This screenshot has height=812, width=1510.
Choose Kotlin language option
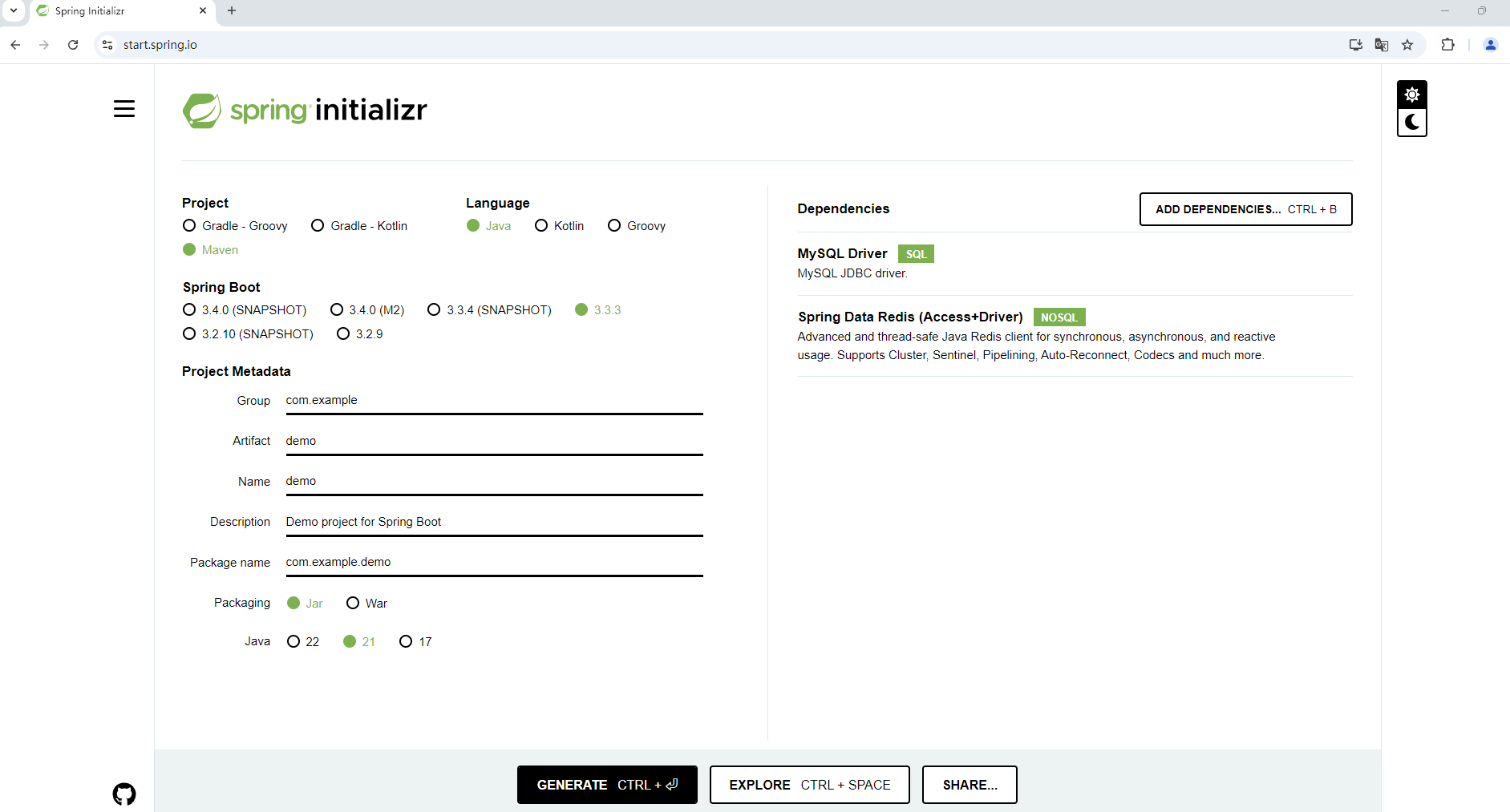pos(560,226)
